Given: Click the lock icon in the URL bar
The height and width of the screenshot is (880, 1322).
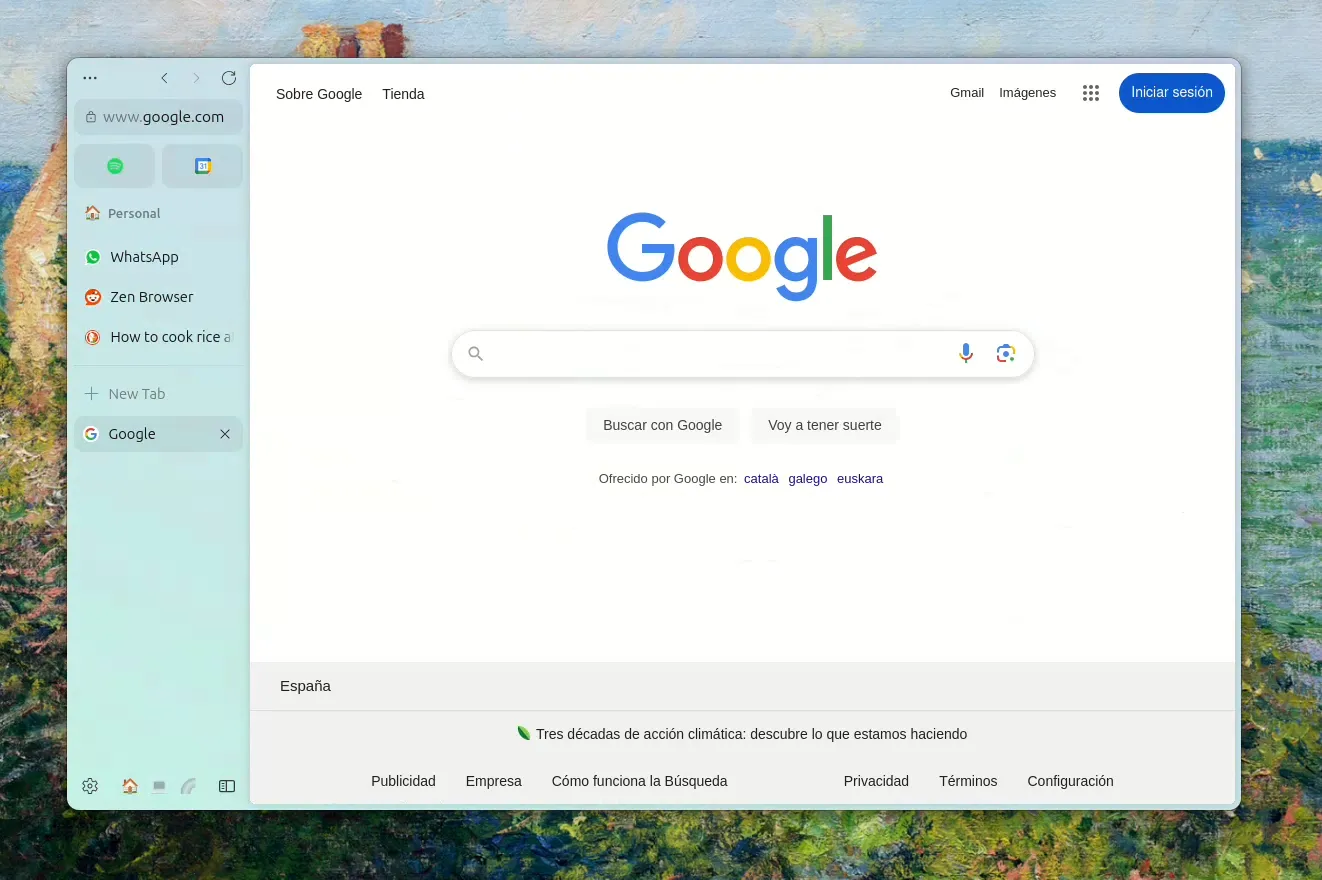Looking at the screenshot, I should pos(91,117).
